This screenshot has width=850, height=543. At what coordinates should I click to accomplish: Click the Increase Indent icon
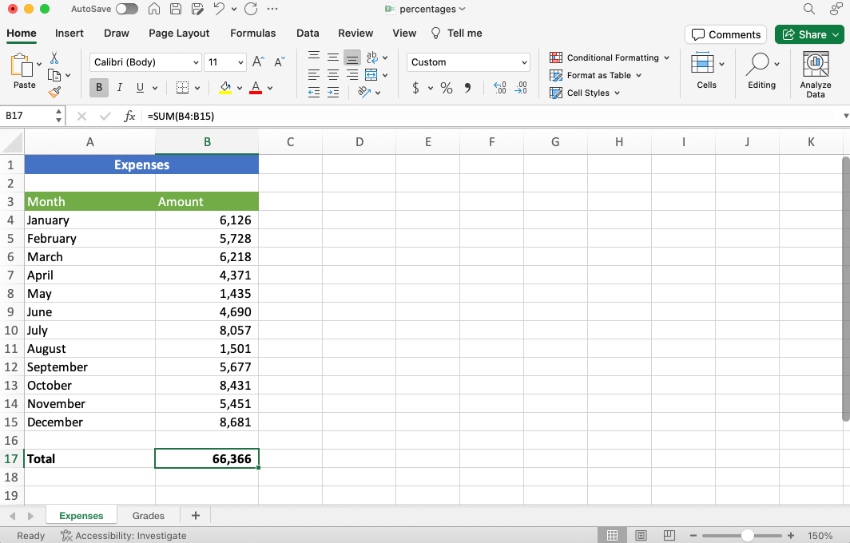tap(333, 92)
